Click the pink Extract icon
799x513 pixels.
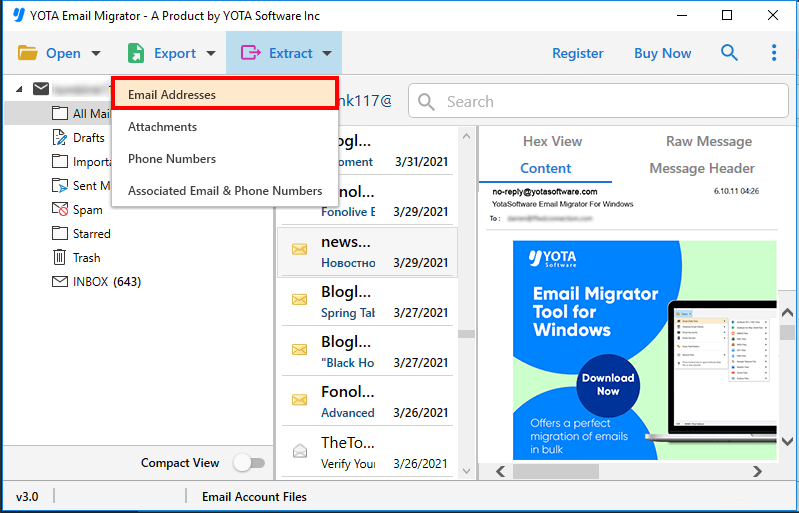251,53
